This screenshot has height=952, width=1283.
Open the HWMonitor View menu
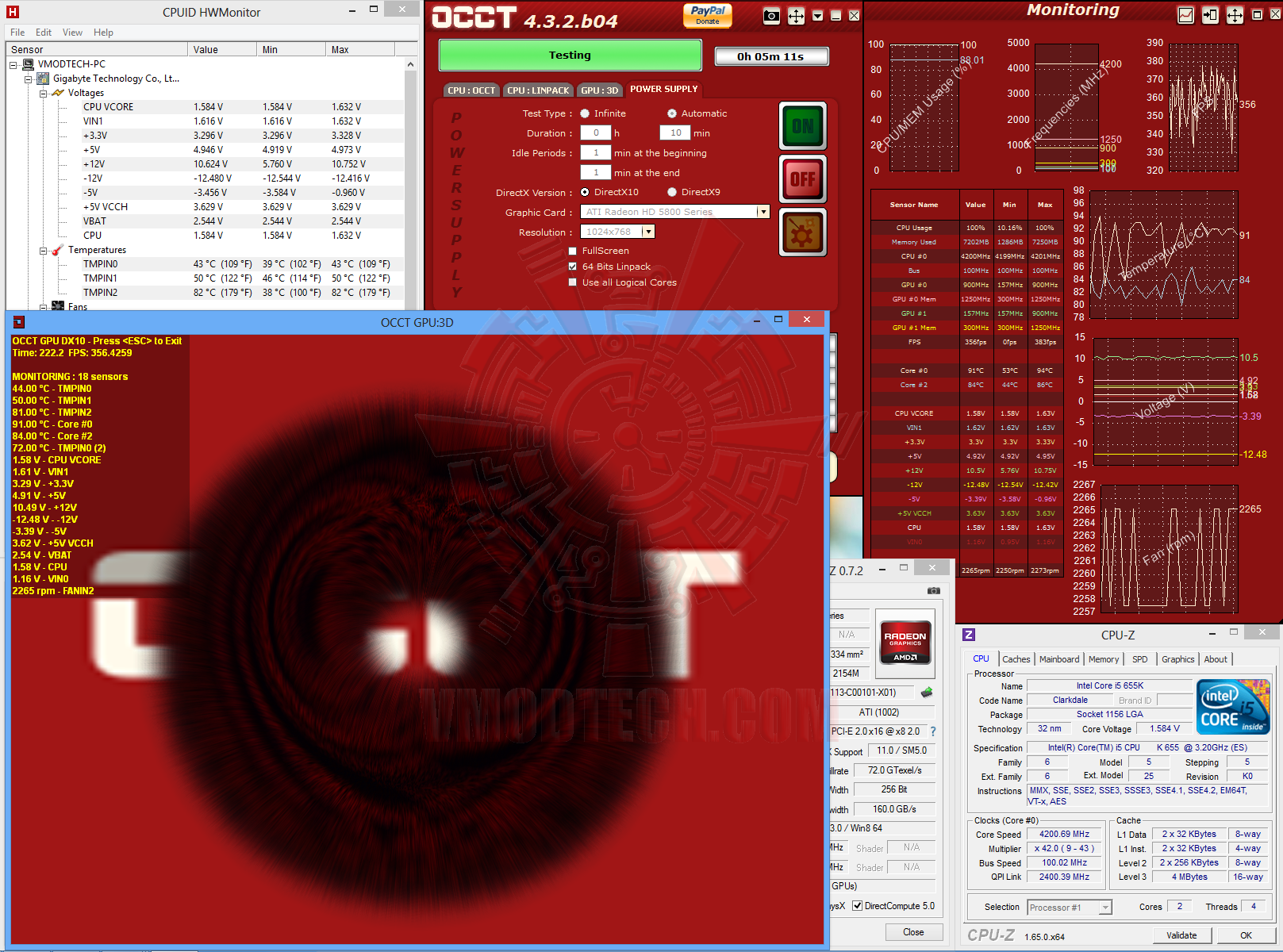pos(72,33)
